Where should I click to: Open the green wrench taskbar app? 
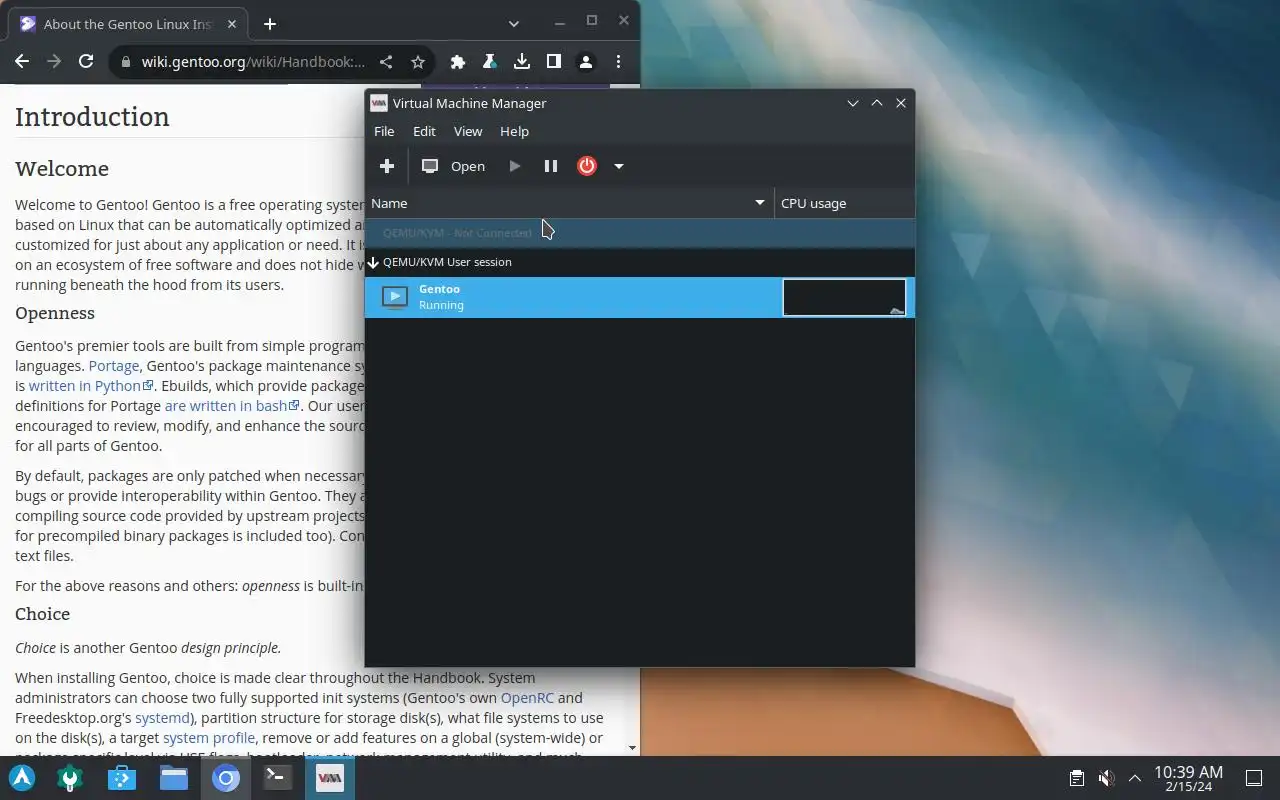click(x=70, y=778)
